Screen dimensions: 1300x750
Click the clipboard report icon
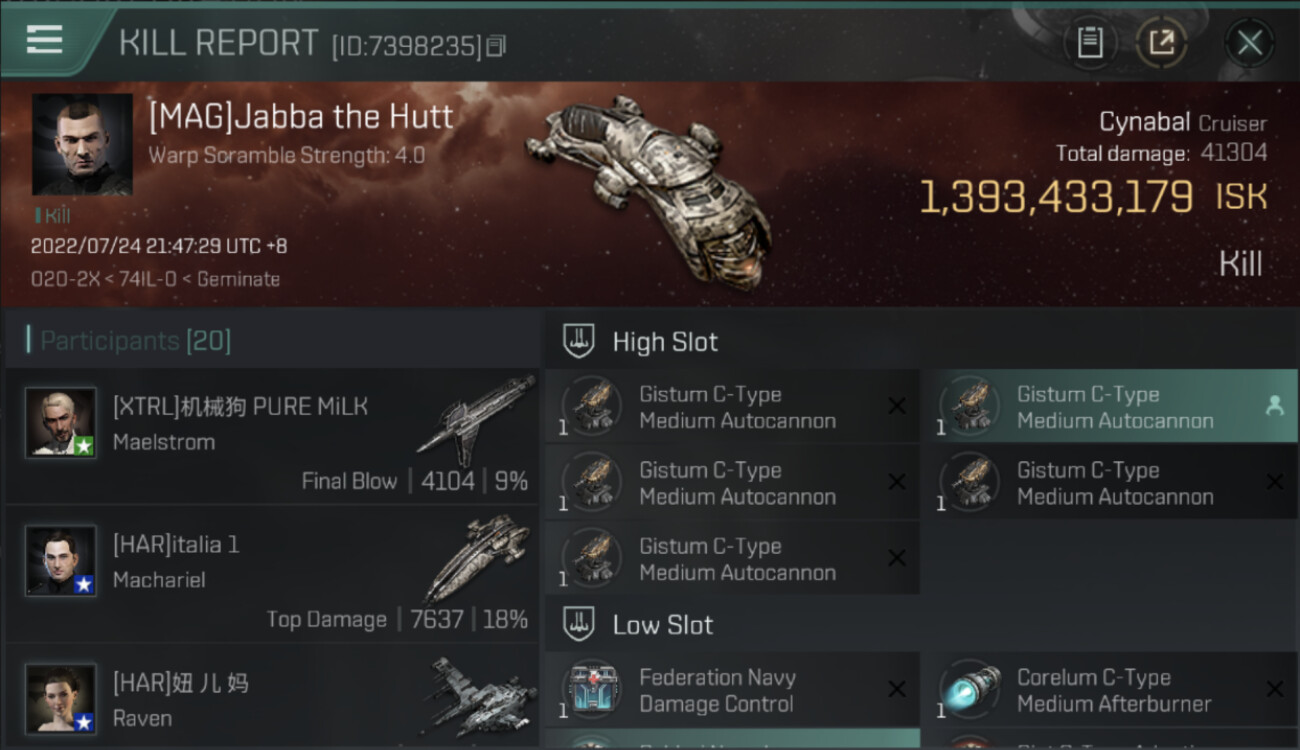click(1090, 43)
